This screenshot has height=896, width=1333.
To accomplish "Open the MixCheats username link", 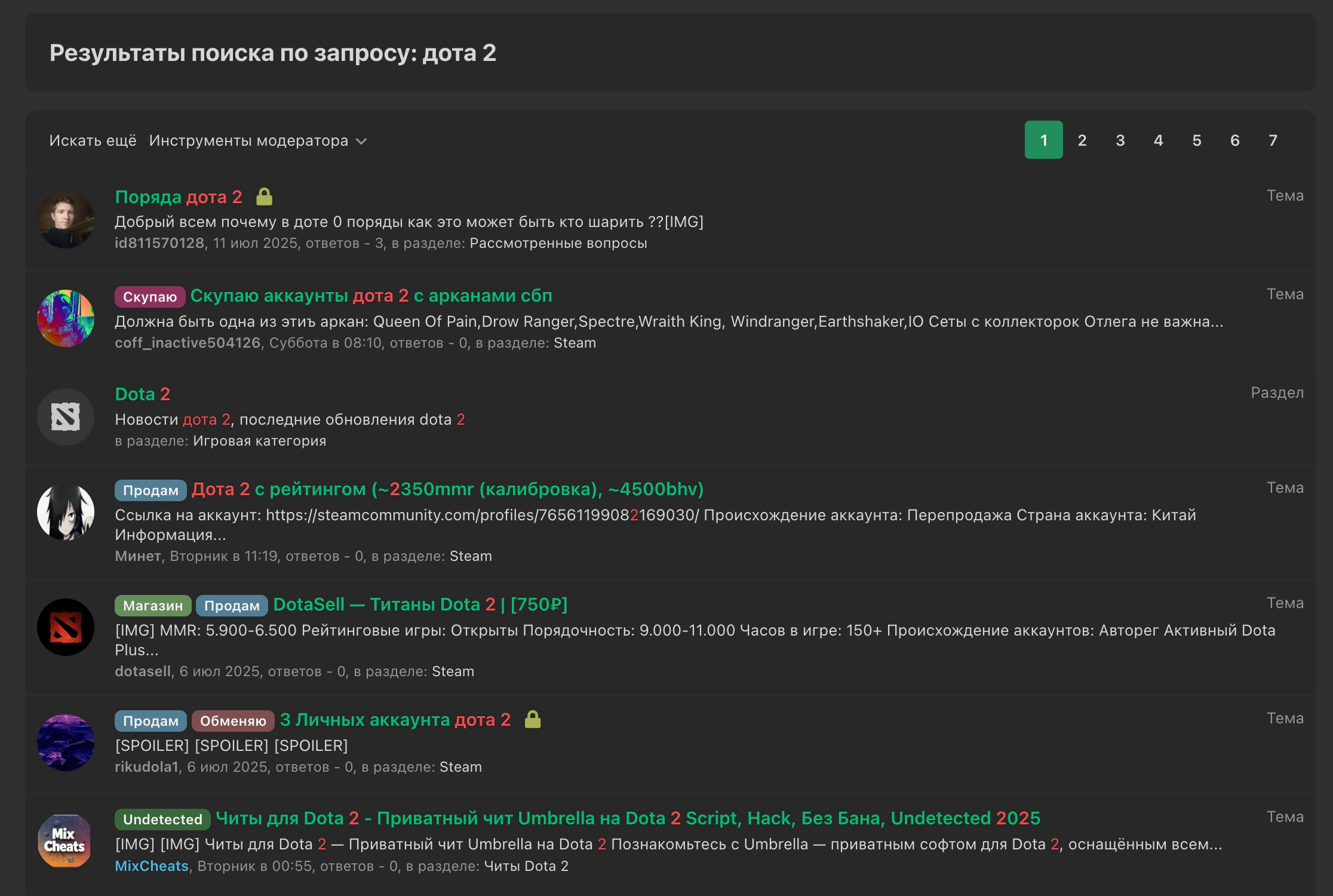I will click(x=152, y=866).
